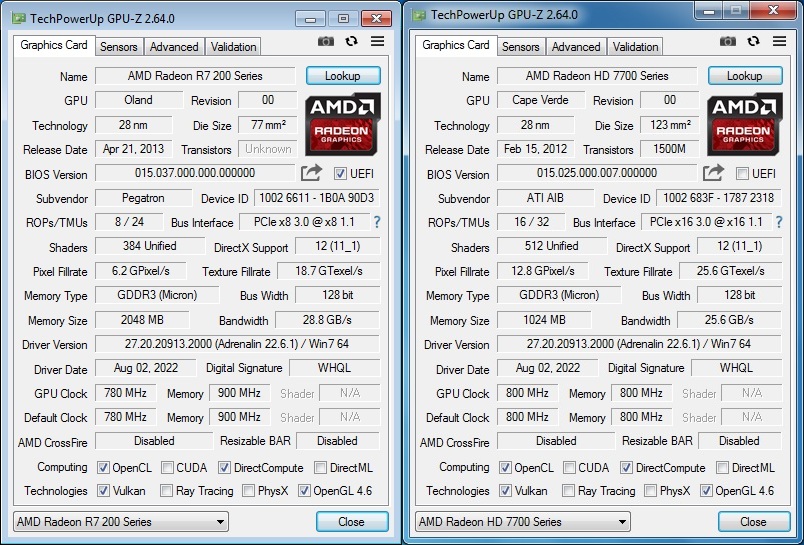804x545 pixels.
Task: Click Memory Size value 2048 MB
Action: (142, 320)
